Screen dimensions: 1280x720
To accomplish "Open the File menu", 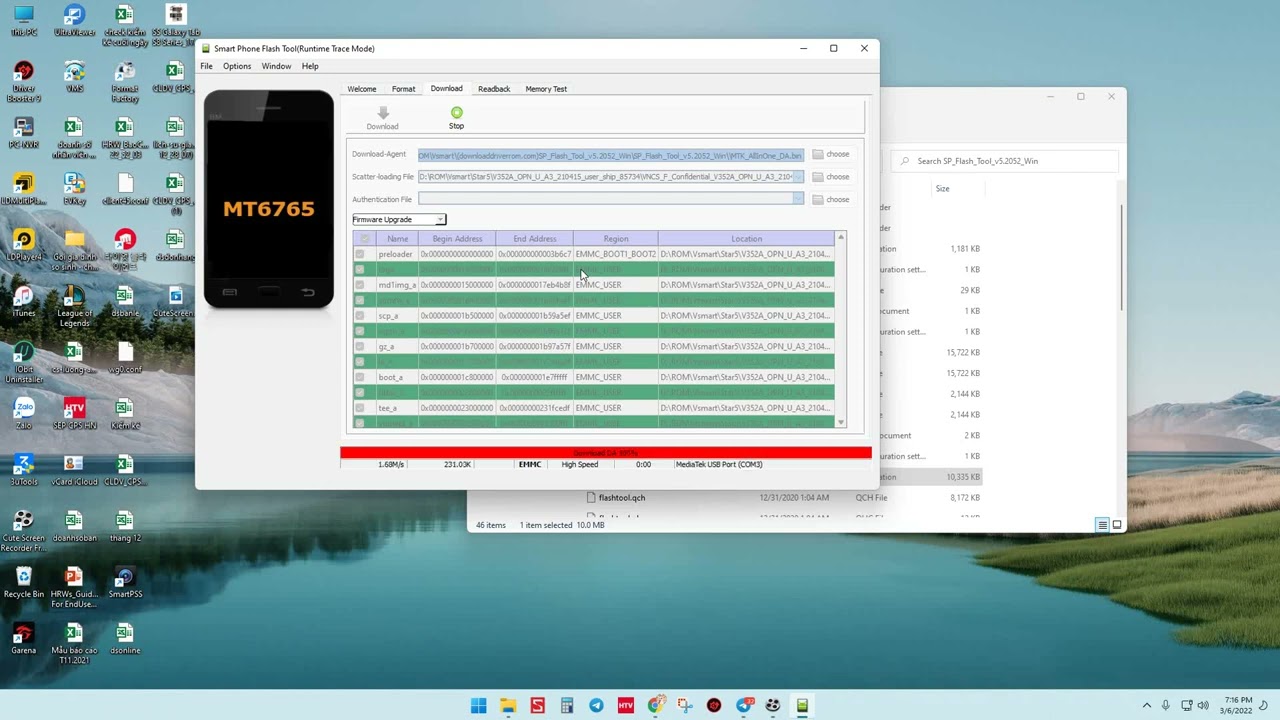I will point(206,66).
